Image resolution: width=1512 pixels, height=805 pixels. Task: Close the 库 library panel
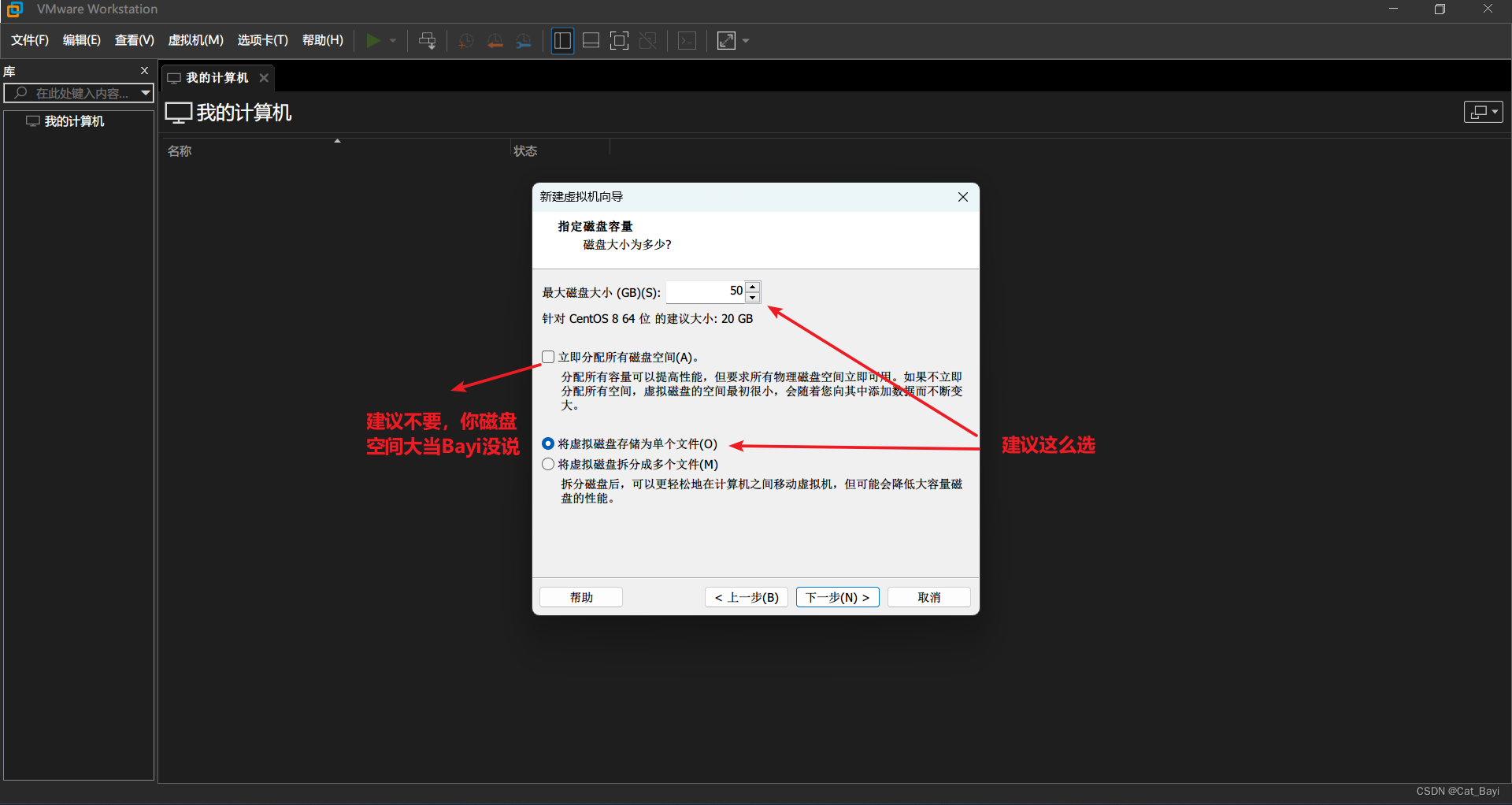coord(144,71)
